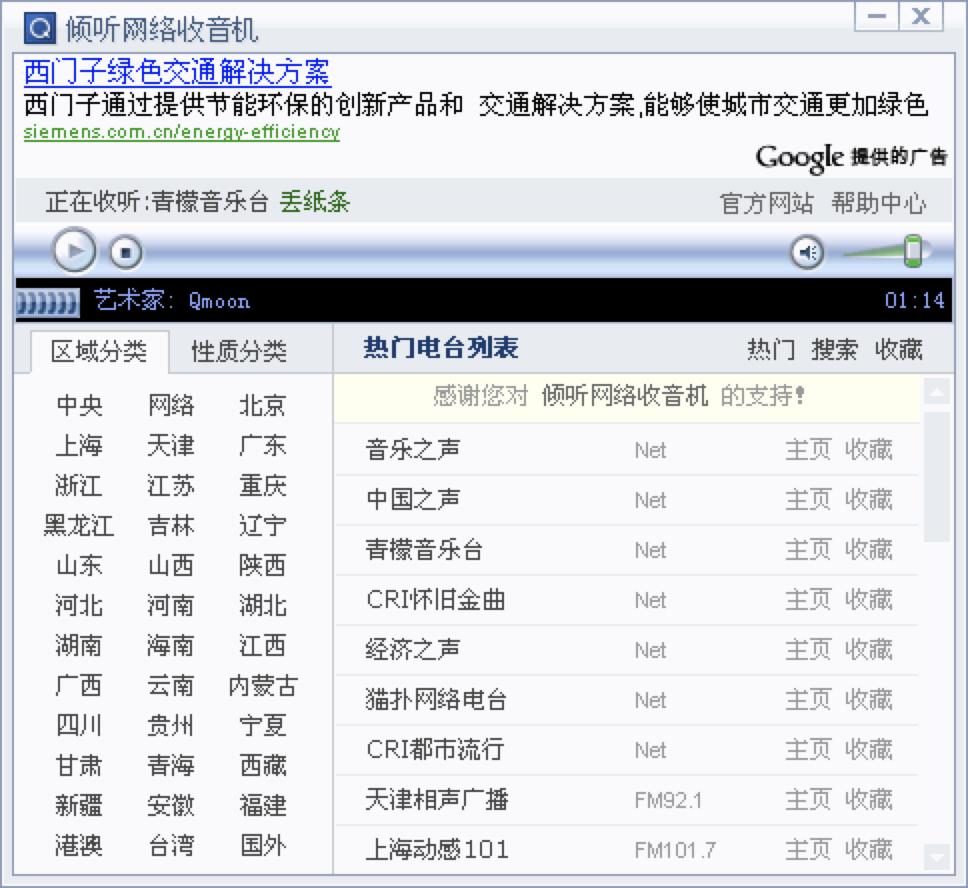The image size is (968, 888).
Task: Click the 倾听网络收音机 link in thanks banner
Action: point(624,396)
